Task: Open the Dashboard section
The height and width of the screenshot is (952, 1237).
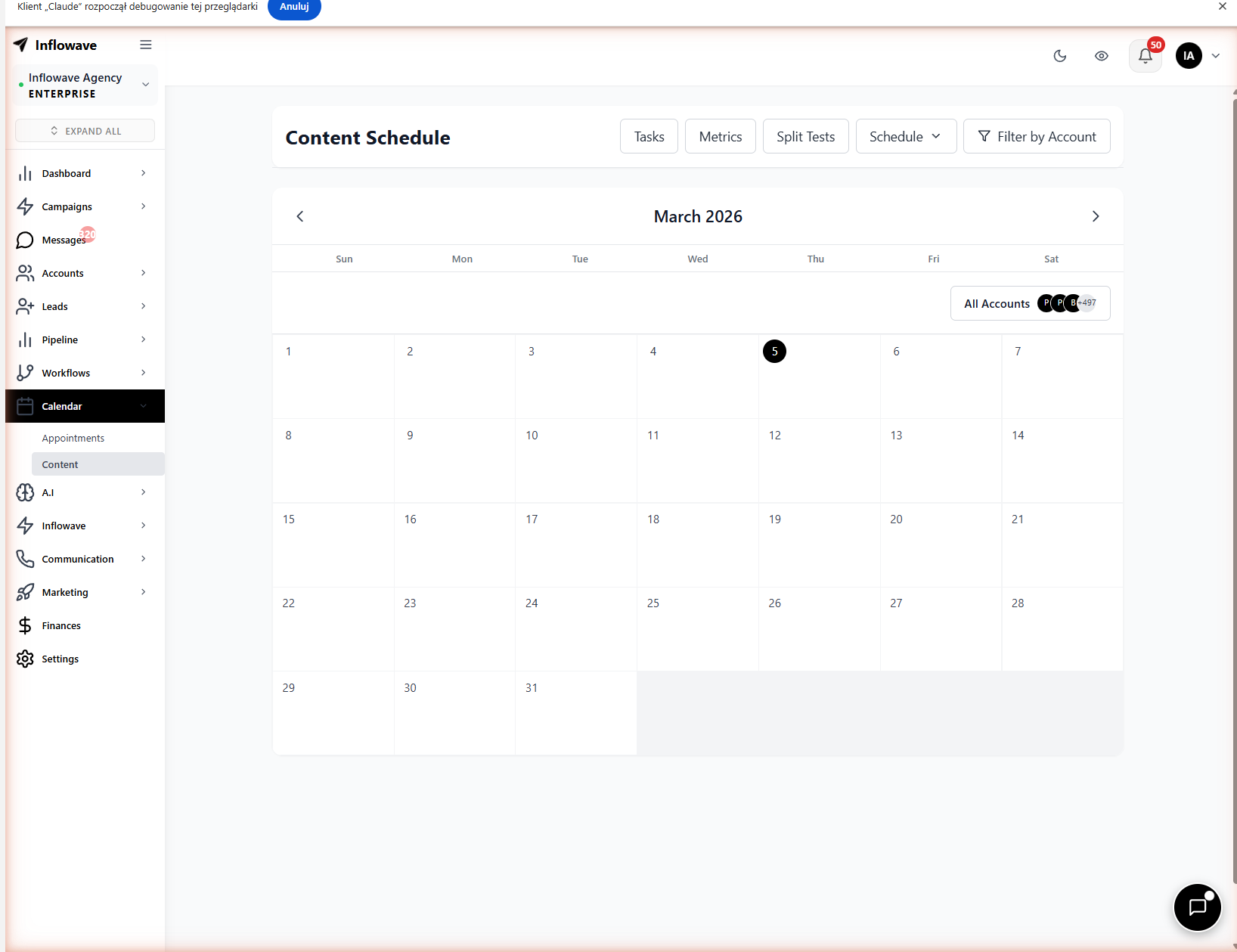Action: [65, 173]
